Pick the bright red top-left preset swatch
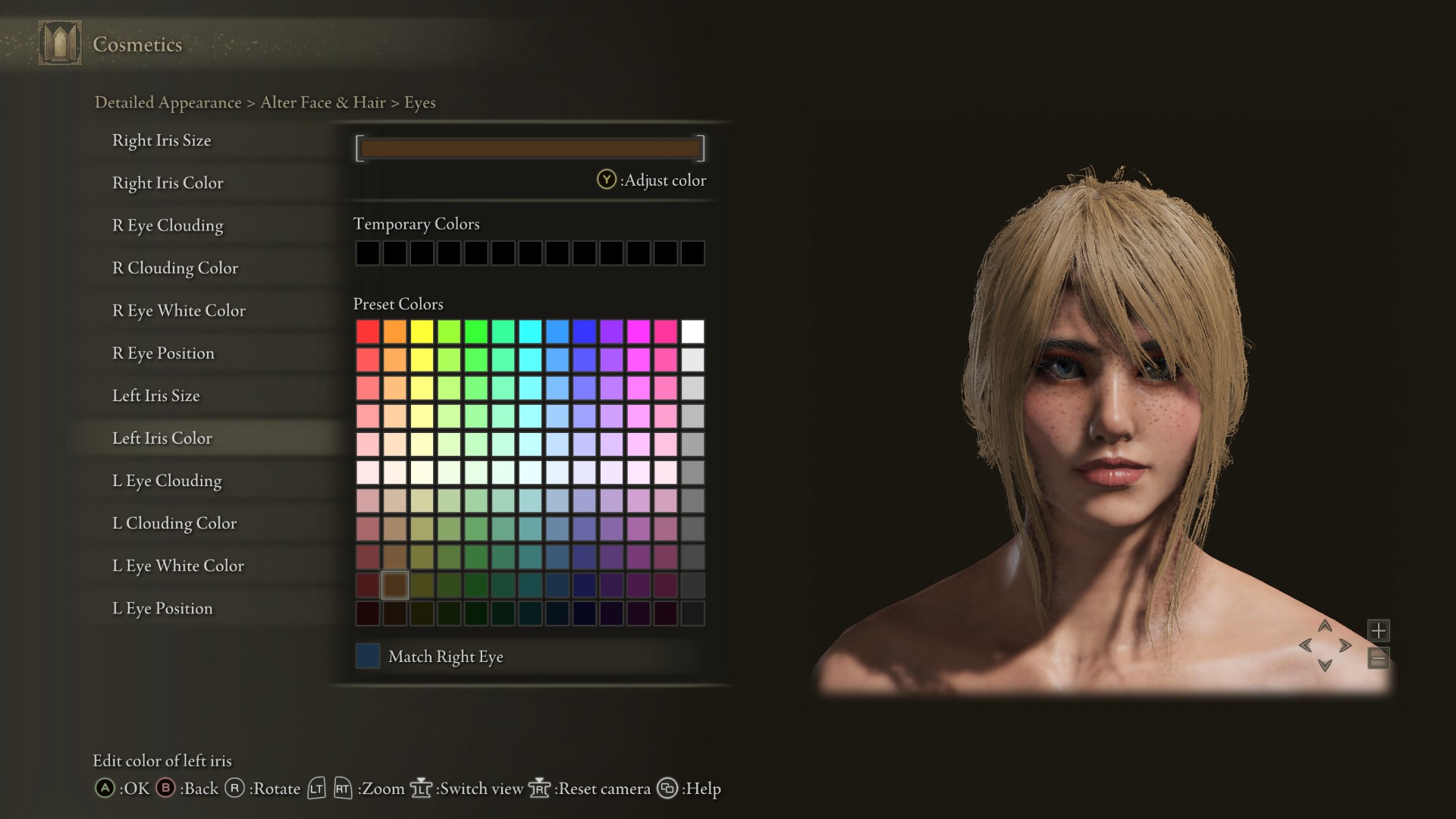 pyautogui.click(x=368, y=331)
